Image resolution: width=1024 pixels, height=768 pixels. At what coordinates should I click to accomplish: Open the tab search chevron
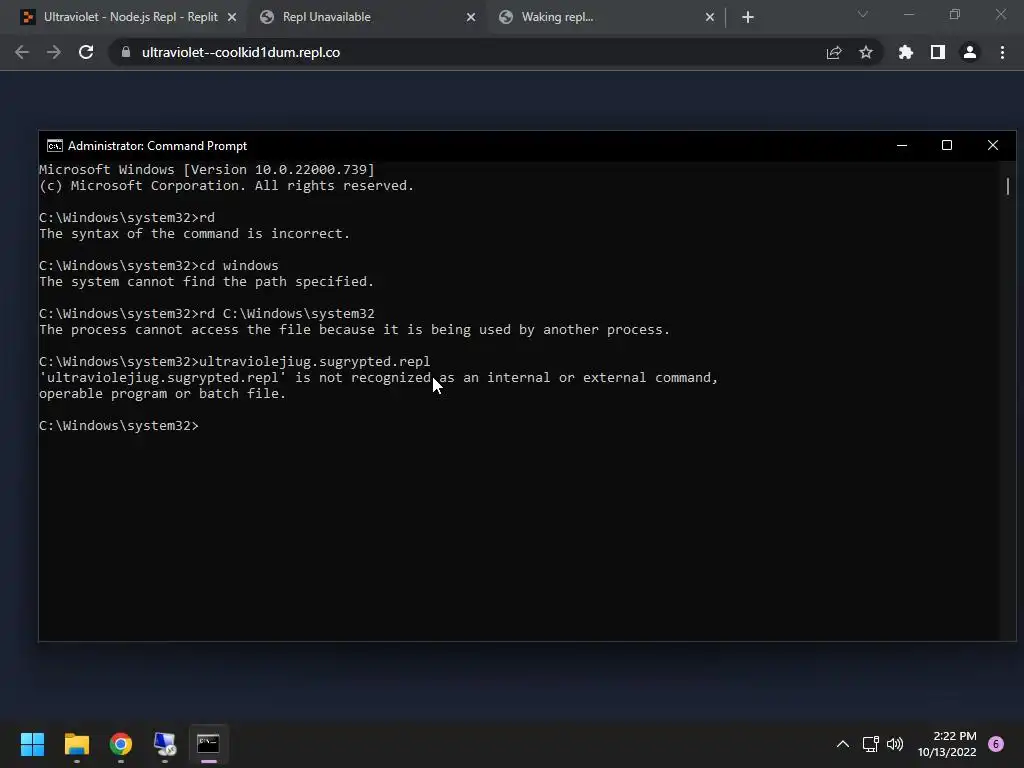(x=863, y=14)
